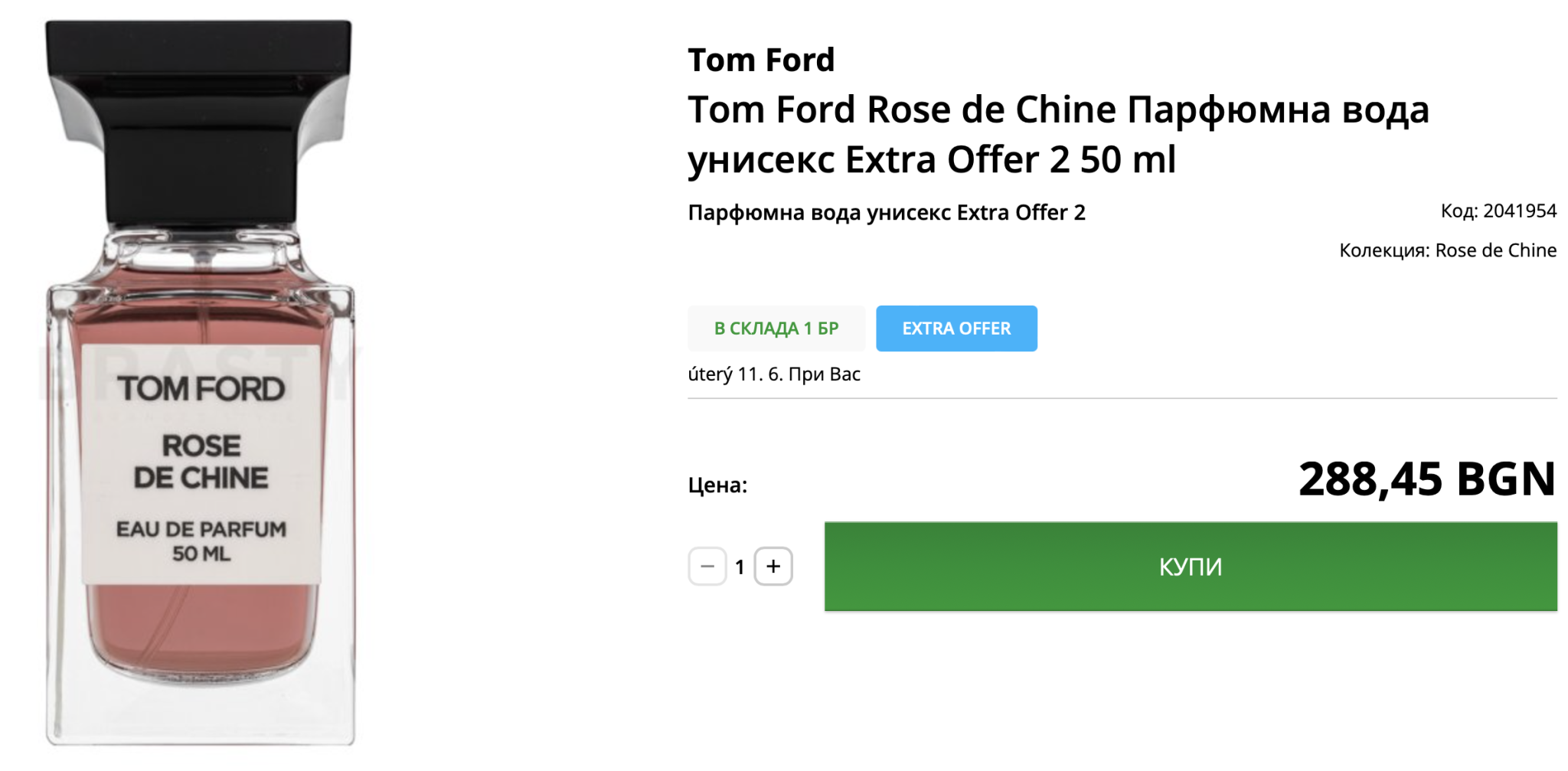Click the pink liquid at bottle's bottom
The image size is (1568, 771).
tap(201, 635)
